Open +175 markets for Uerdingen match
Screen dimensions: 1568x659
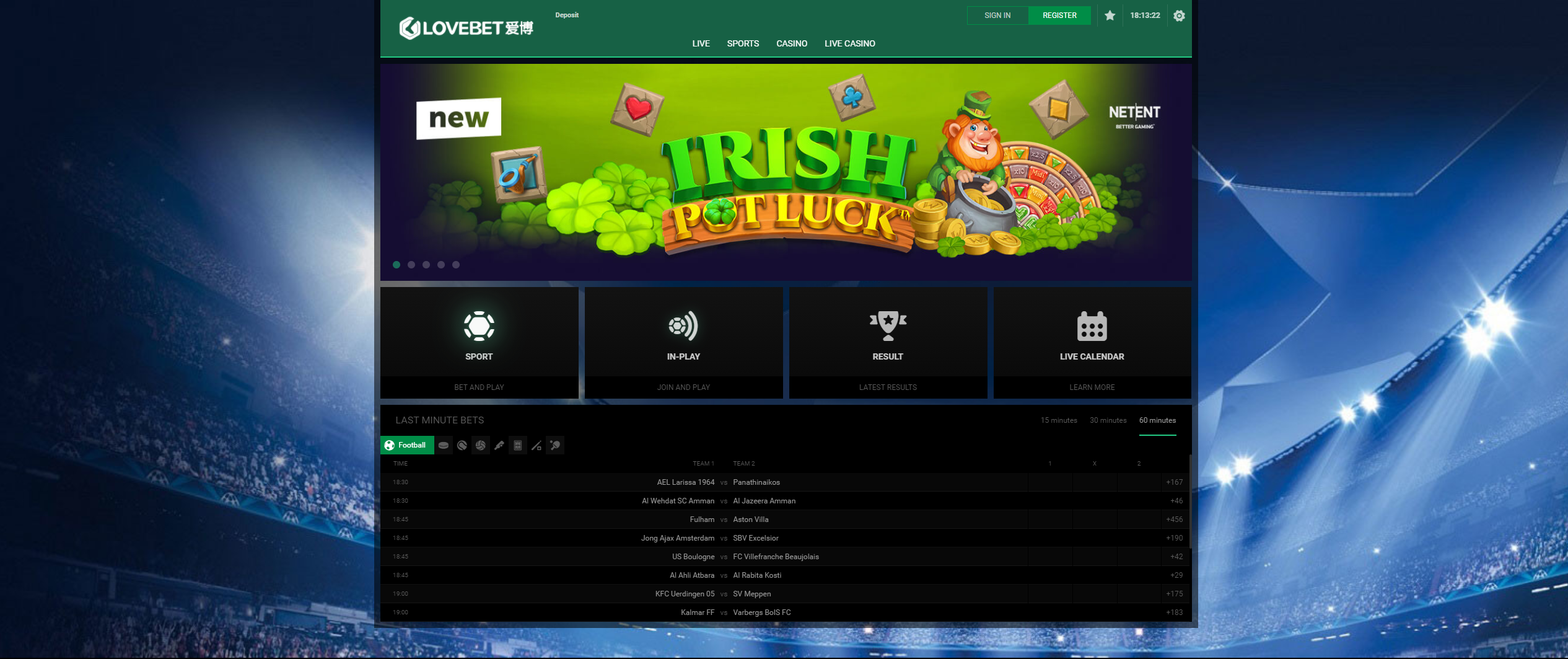pos(1174,594)
